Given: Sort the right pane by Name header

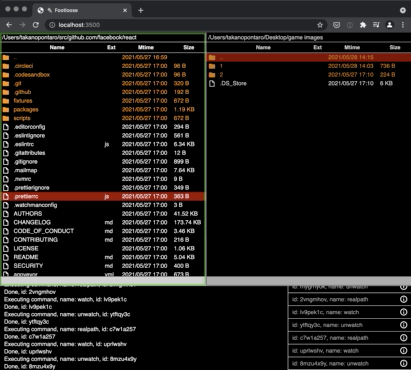Looking at the screenshot, I should pos(263,47).
